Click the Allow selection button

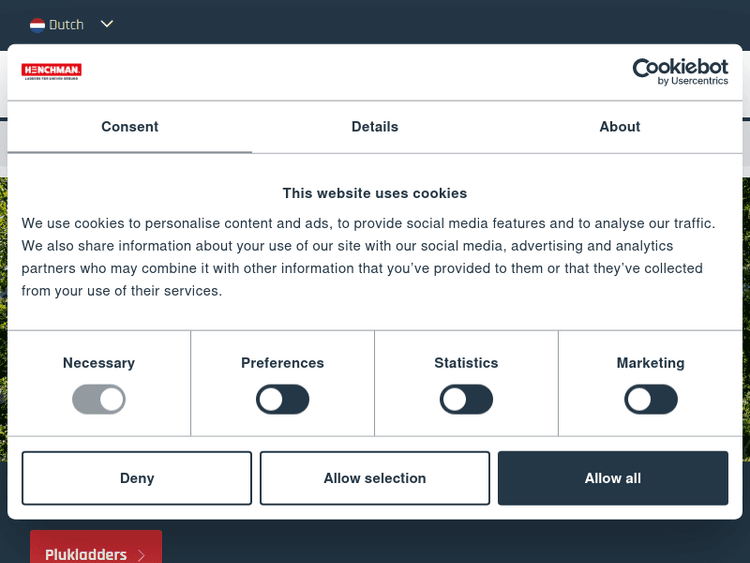(375, 478)
